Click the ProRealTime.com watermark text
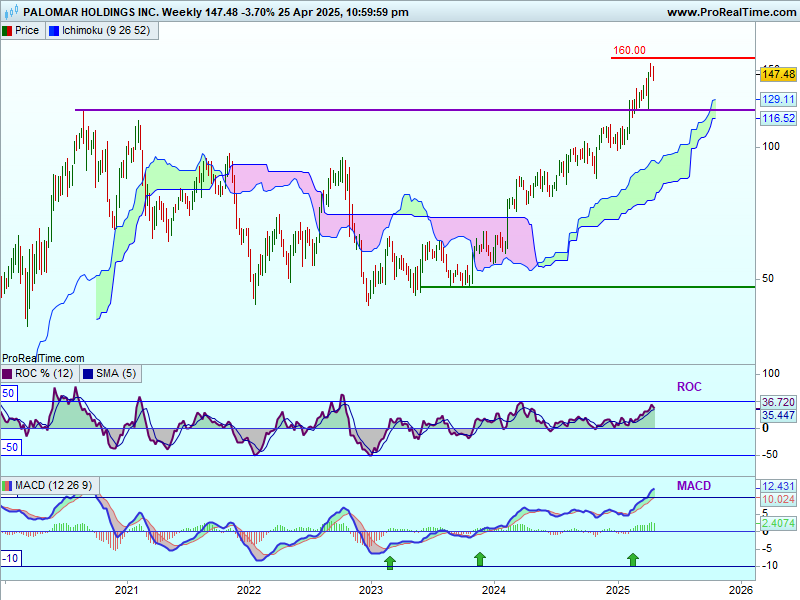Image resolution: width=800 pixels, height=600 pixels. [x=43, y=357]
